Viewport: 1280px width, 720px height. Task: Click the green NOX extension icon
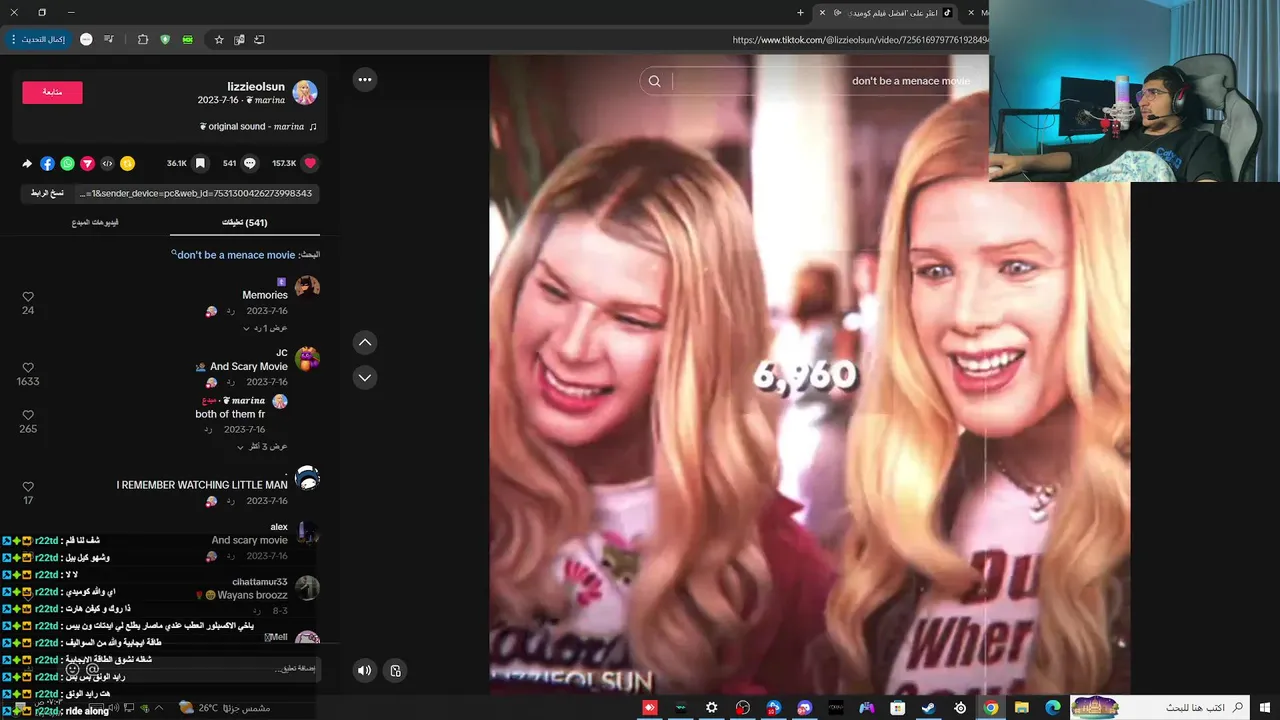(188, 40)
